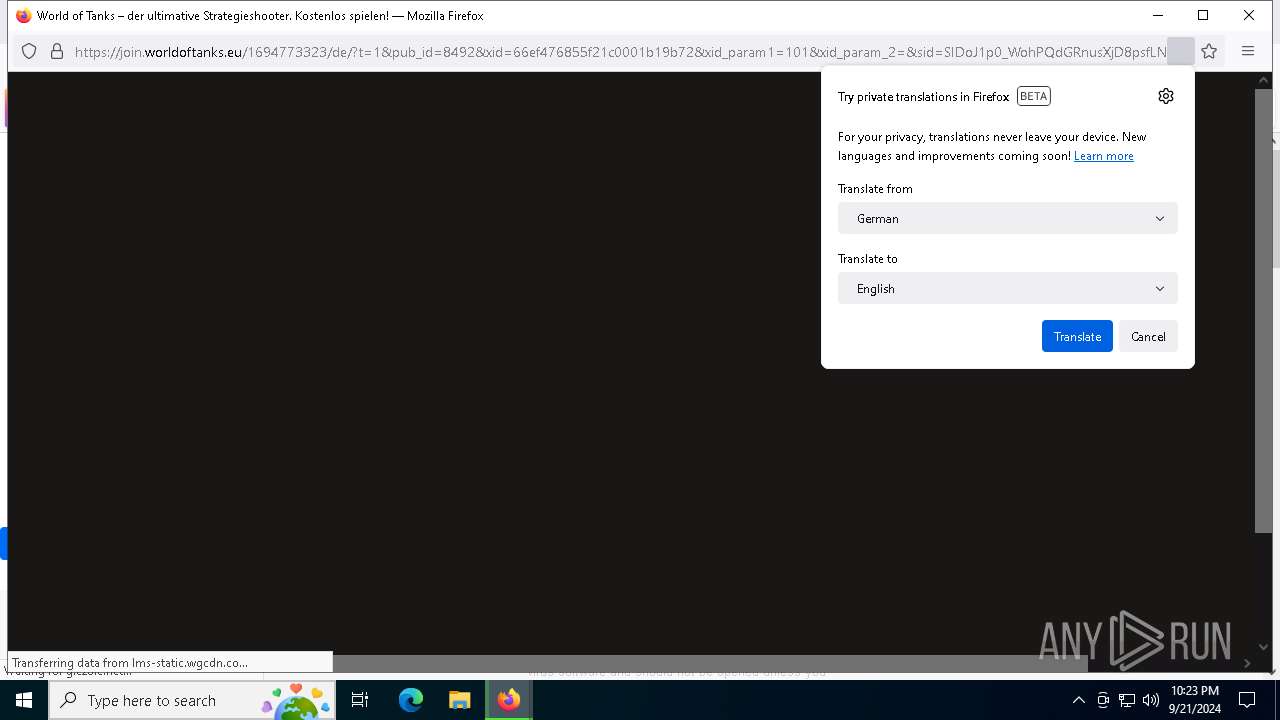
Task: Maximize the Firefox window
Action: point(1203,16)
